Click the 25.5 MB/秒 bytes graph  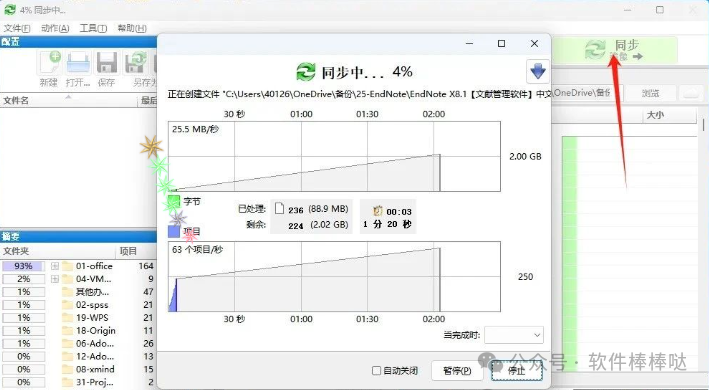[x=334, y=156]
